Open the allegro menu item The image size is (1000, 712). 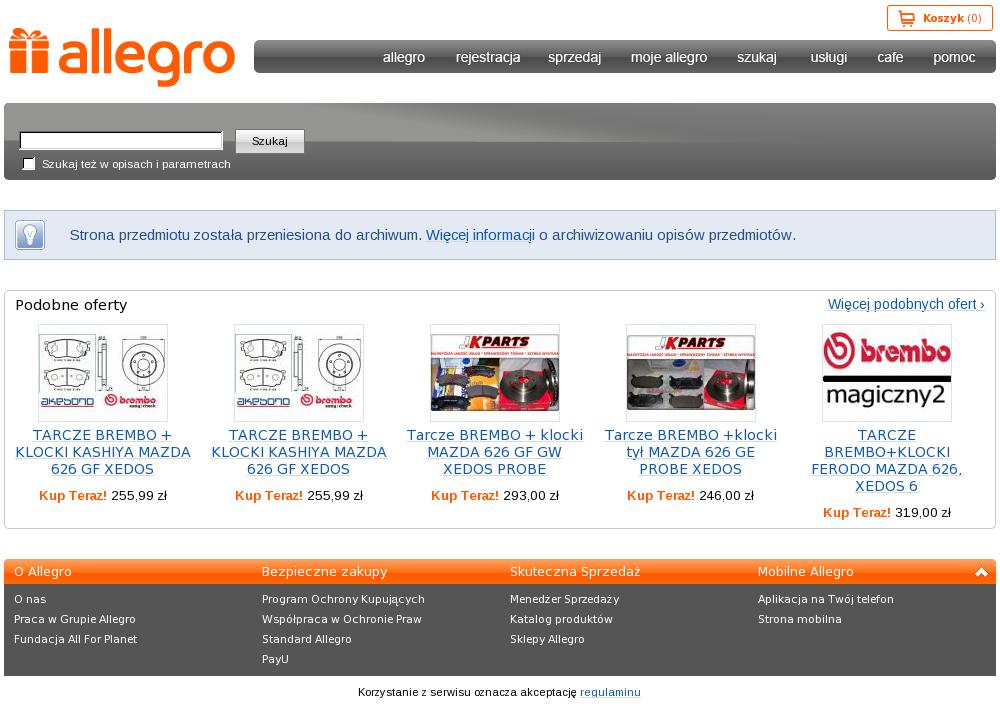[x=404, y=57]
